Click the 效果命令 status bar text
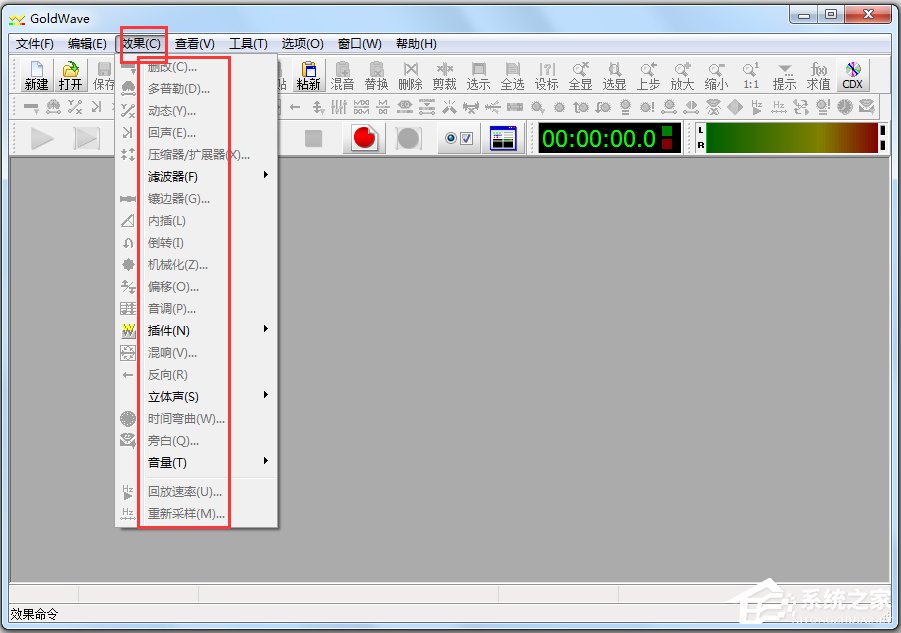The width and height of the screenshot is (901, 633). click(x=34, y=614)
